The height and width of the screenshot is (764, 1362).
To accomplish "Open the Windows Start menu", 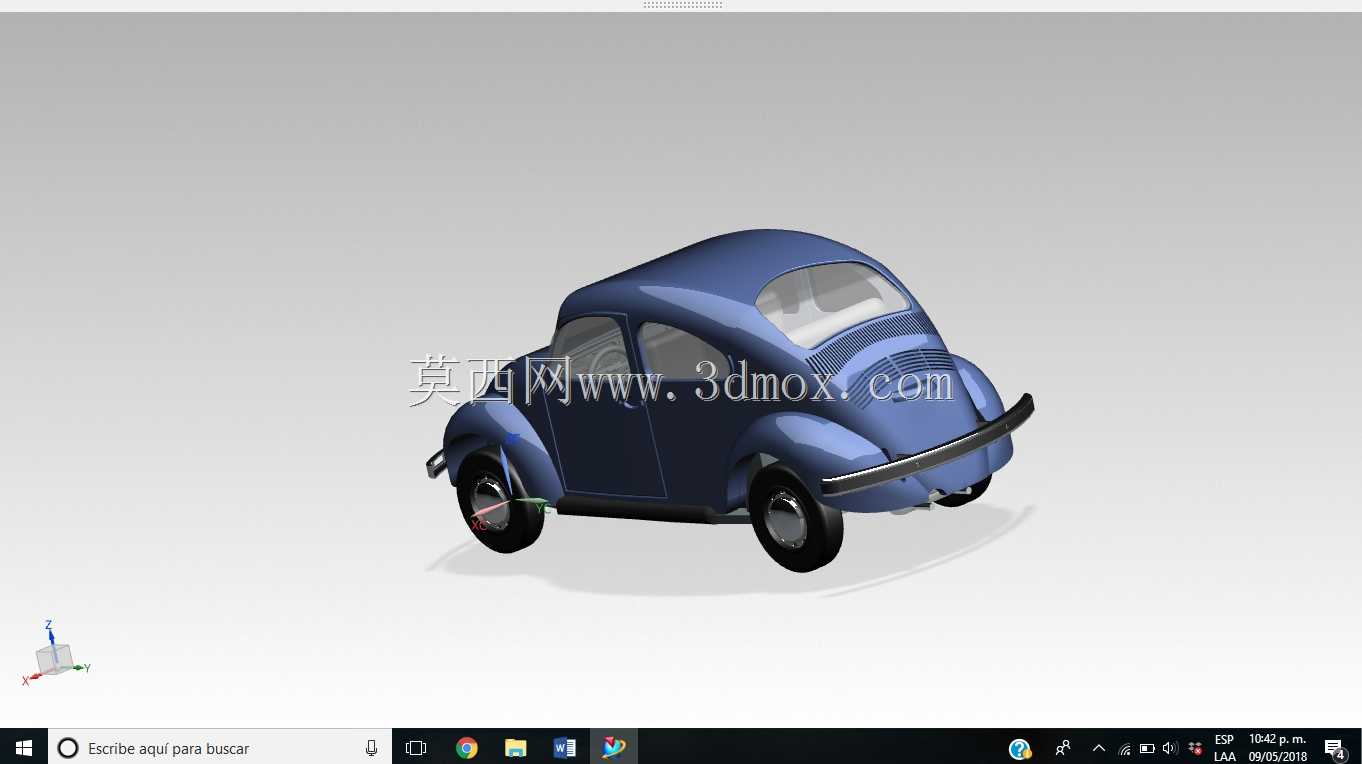I will point(24,747).
